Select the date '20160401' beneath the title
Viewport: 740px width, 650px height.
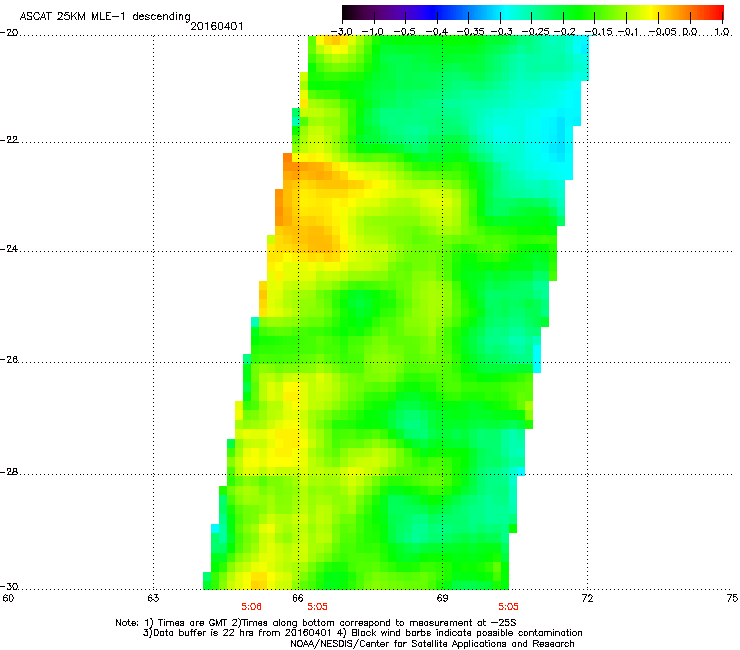tap(217, 26)
